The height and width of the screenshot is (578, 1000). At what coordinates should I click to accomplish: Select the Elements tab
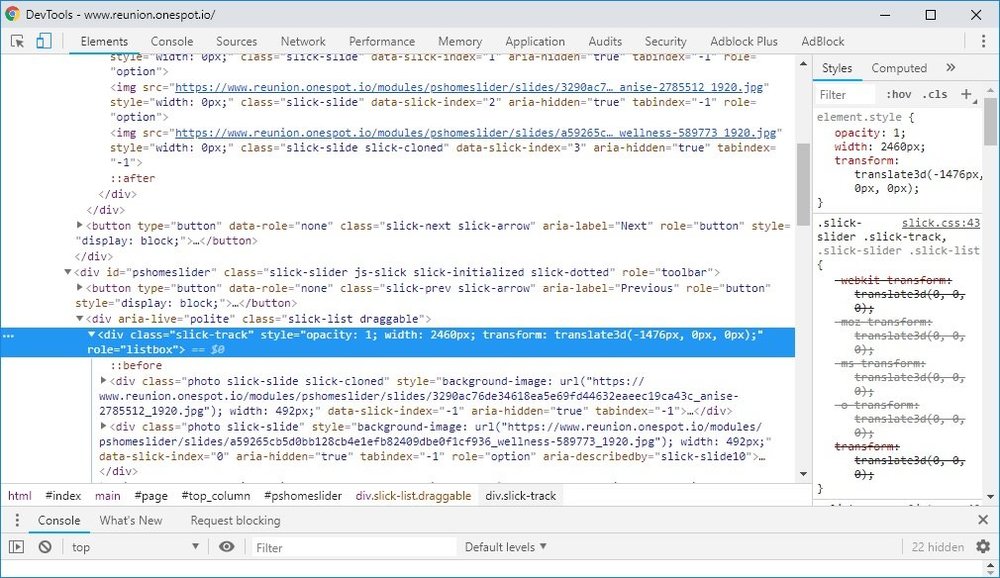104,41
